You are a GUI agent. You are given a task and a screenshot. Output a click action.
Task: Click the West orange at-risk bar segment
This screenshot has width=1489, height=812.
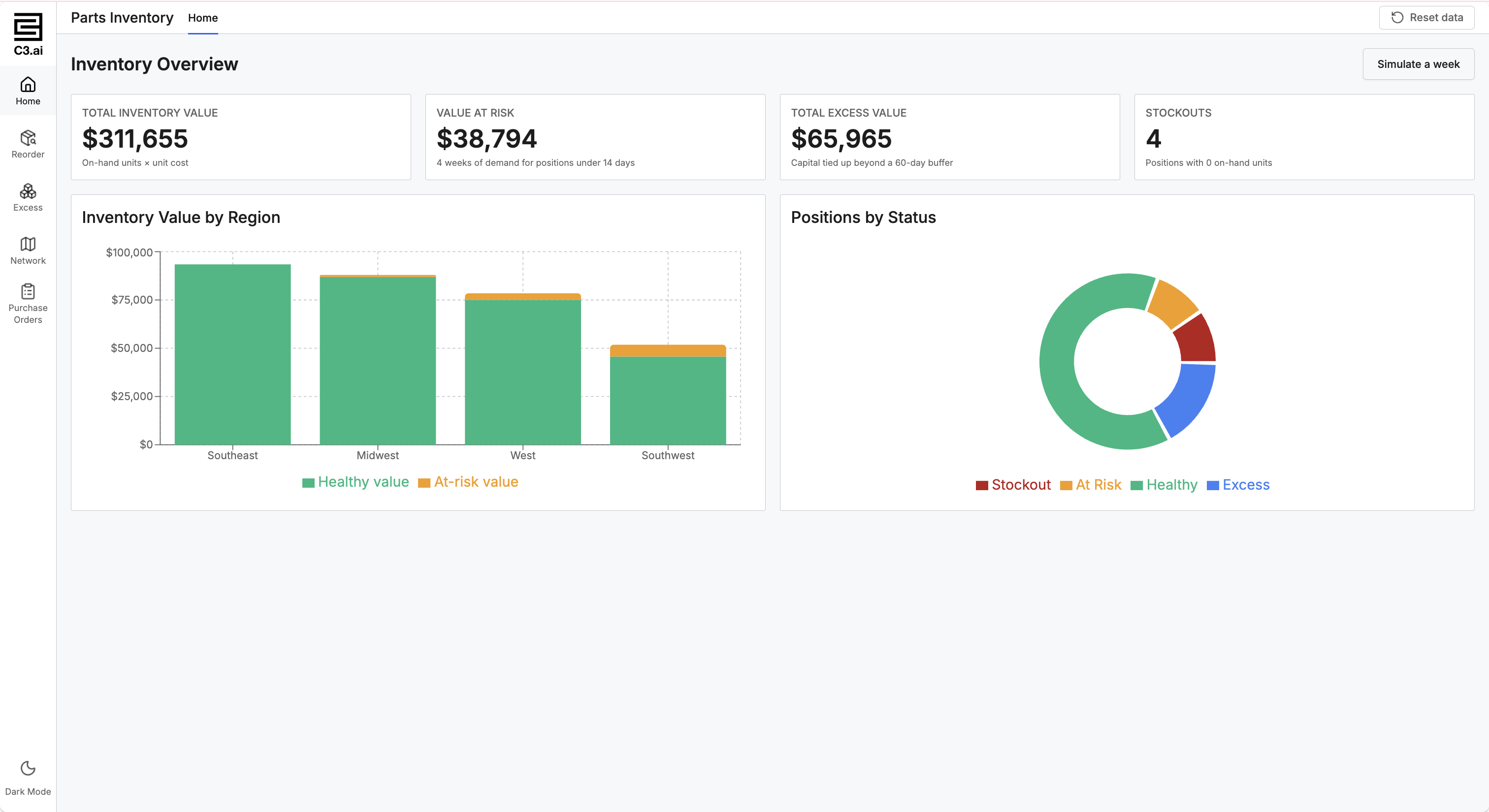click(x=522, y=297)
